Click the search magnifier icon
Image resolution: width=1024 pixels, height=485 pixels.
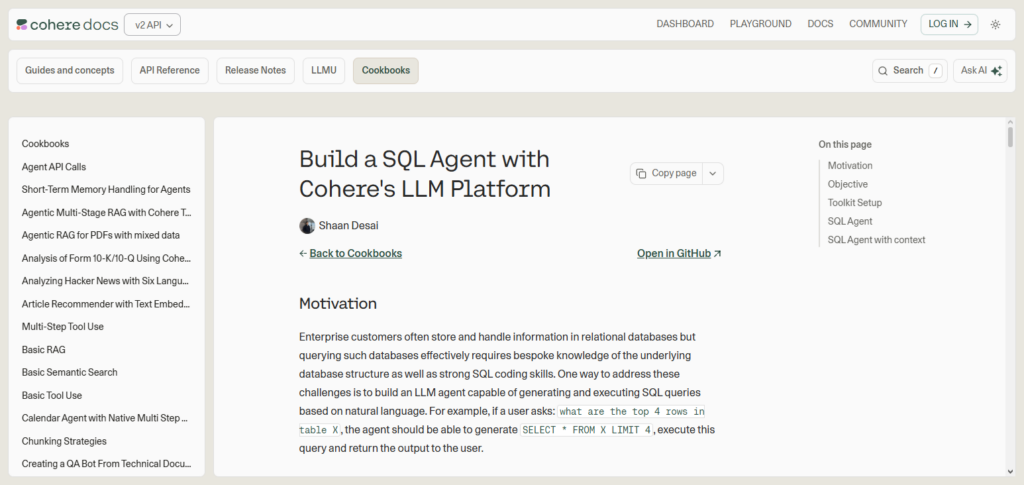coord(882,70)
